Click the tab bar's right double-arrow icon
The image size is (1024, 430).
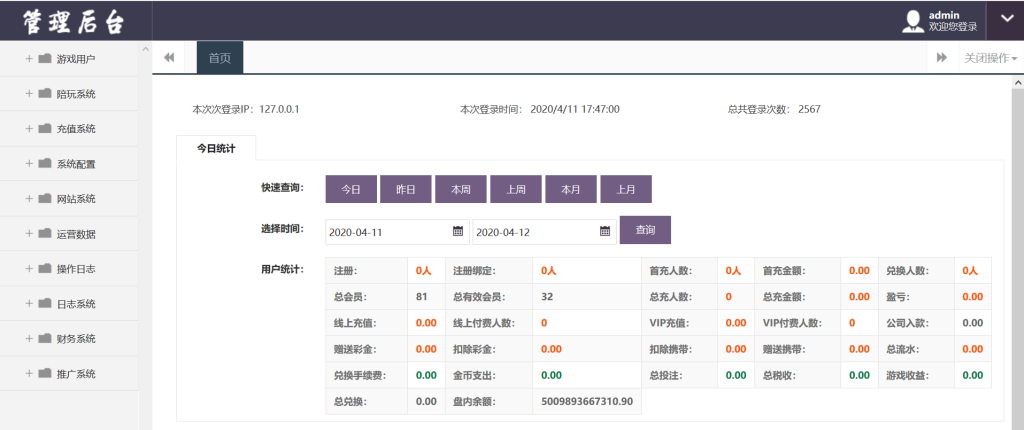coord(942,58)
